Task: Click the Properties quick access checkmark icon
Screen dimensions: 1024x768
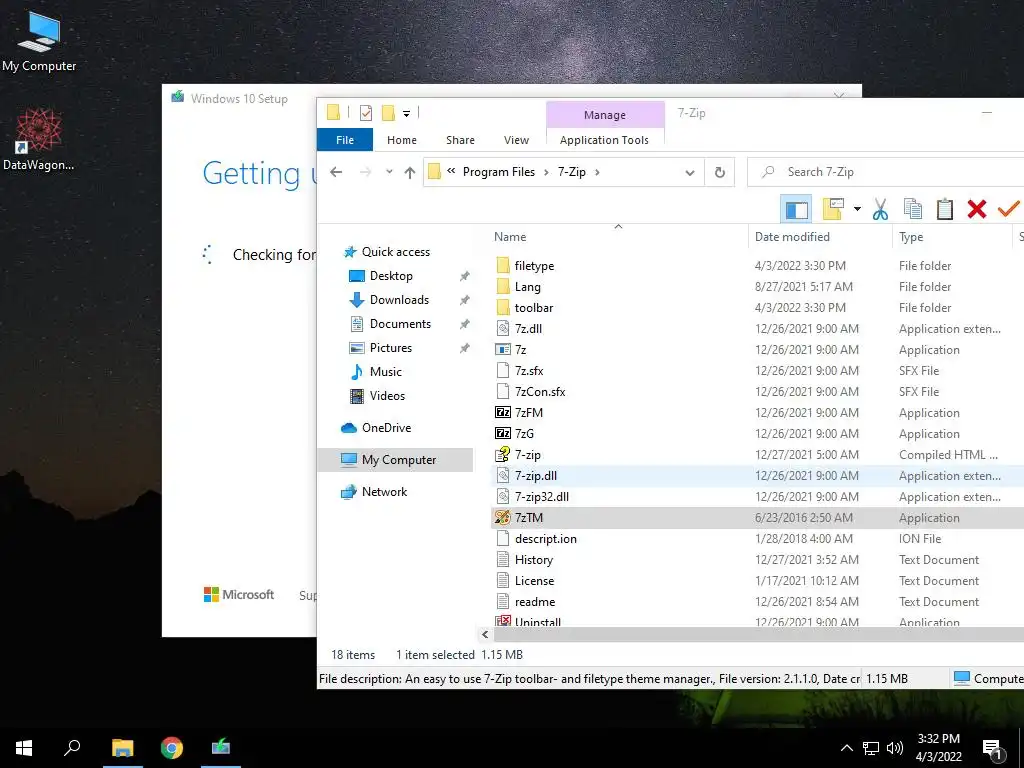Action: [366, 113]
